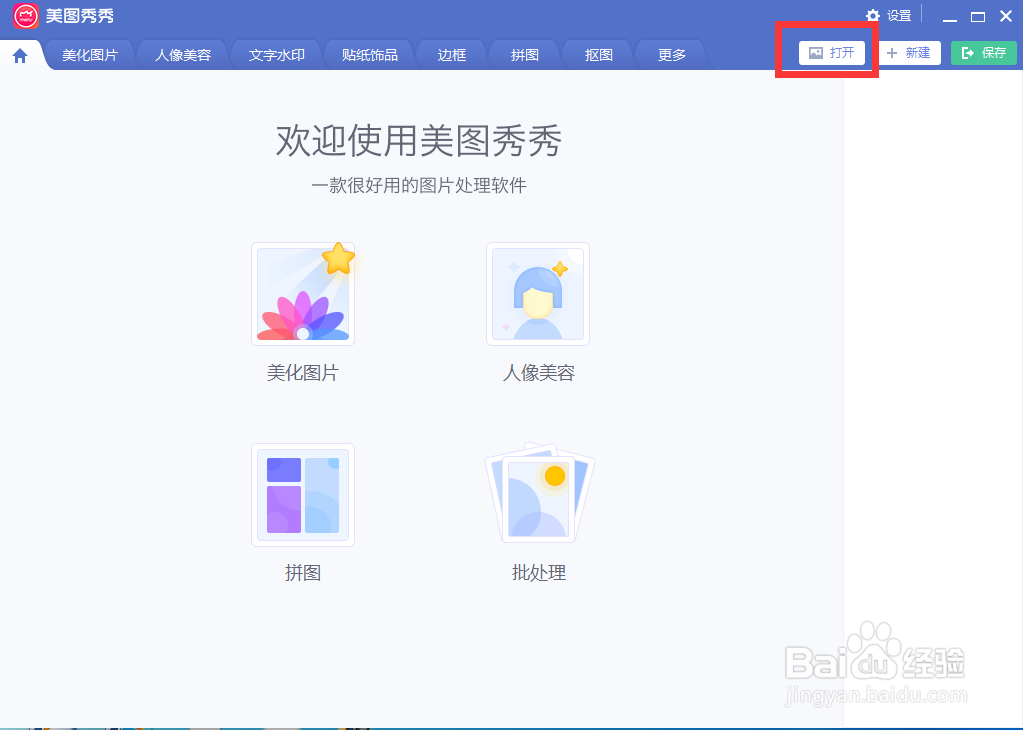Click the plus icon on the 新建 button
1023x730 pixels.
click(893, 52)
